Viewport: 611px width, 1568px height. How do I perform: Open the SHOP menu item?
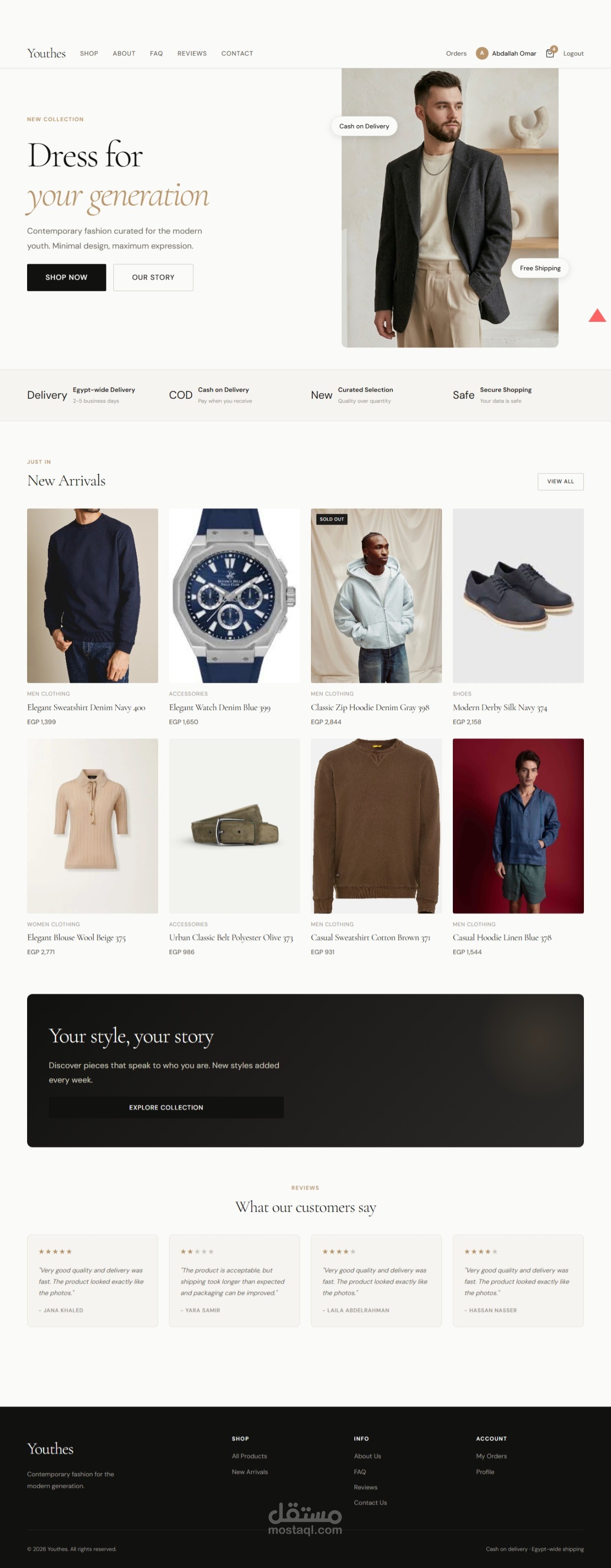click(89, 54)
